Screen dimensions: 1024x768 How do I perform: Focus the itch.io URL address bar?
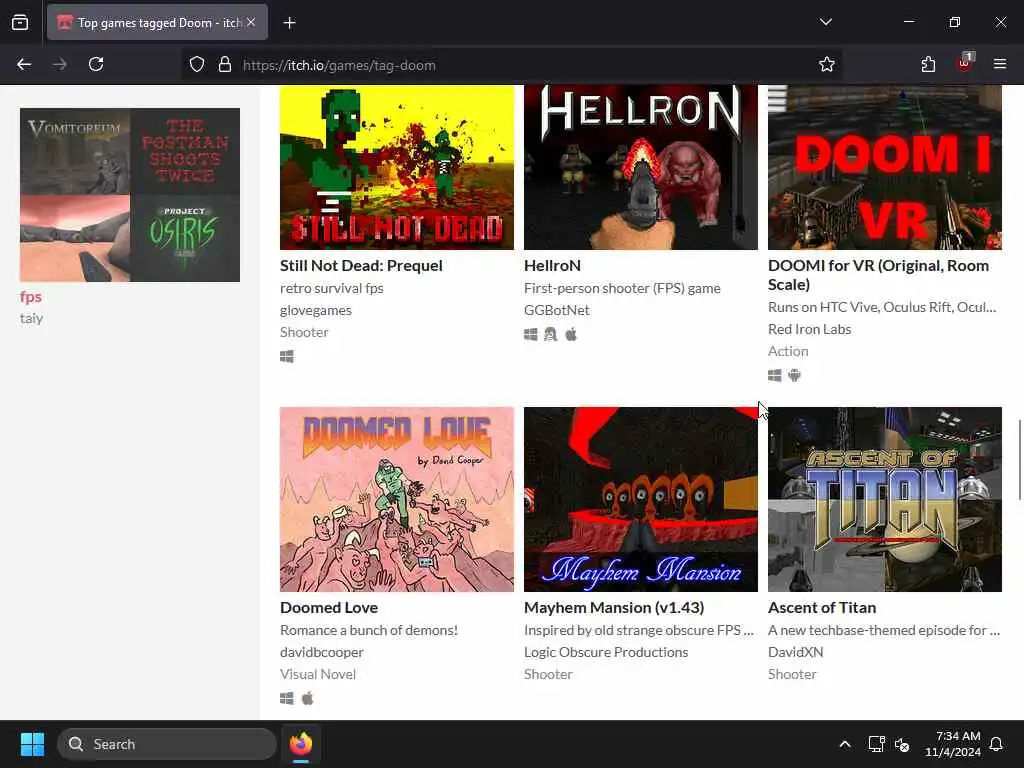(x=513, y=65)
